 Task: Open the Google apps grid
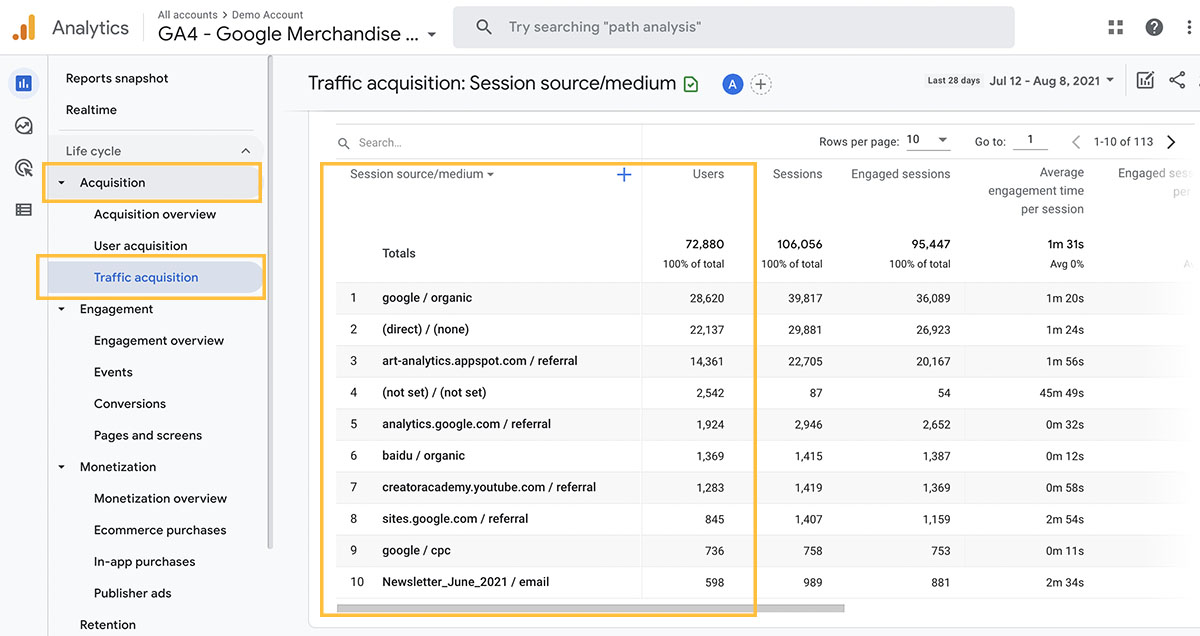coord(1116,27)
